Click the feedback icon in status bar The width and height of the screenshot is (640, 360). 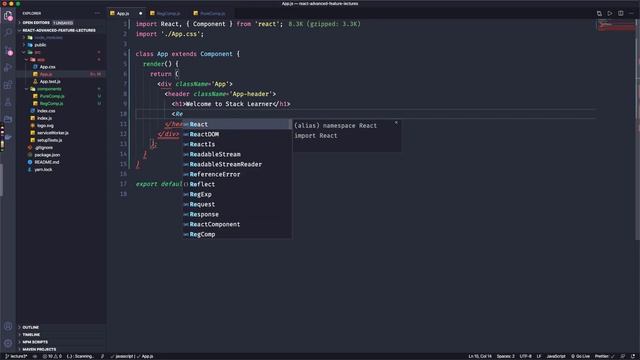coord(622,356)
